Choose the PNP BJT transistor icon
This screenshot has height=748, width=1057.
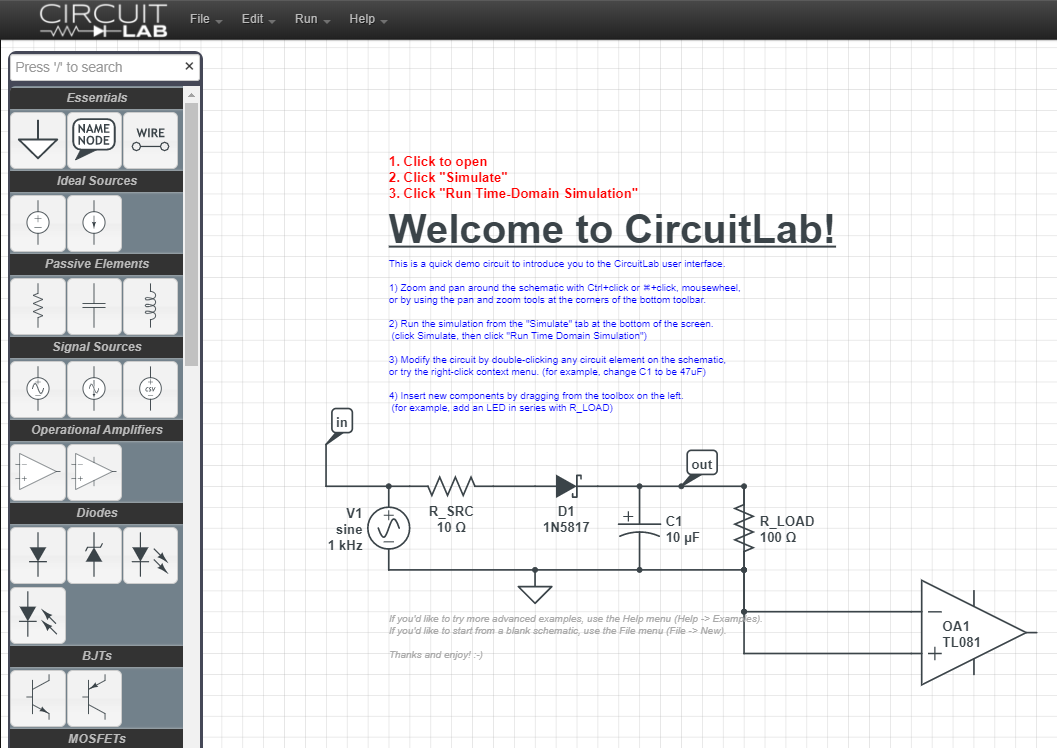pos(94,698)
